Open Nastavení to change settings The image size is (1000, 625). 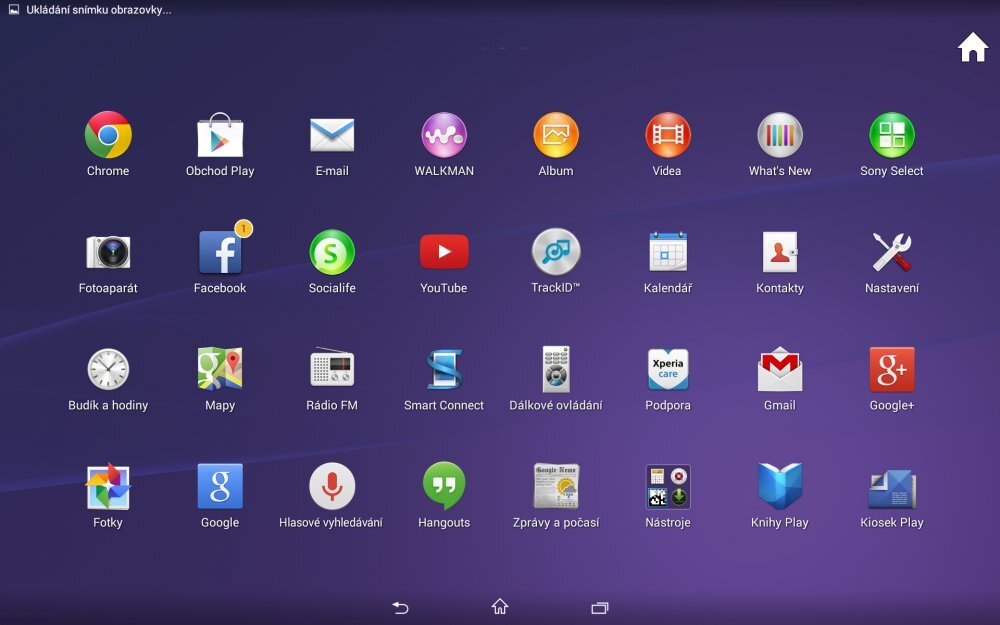tap(891, 254)
